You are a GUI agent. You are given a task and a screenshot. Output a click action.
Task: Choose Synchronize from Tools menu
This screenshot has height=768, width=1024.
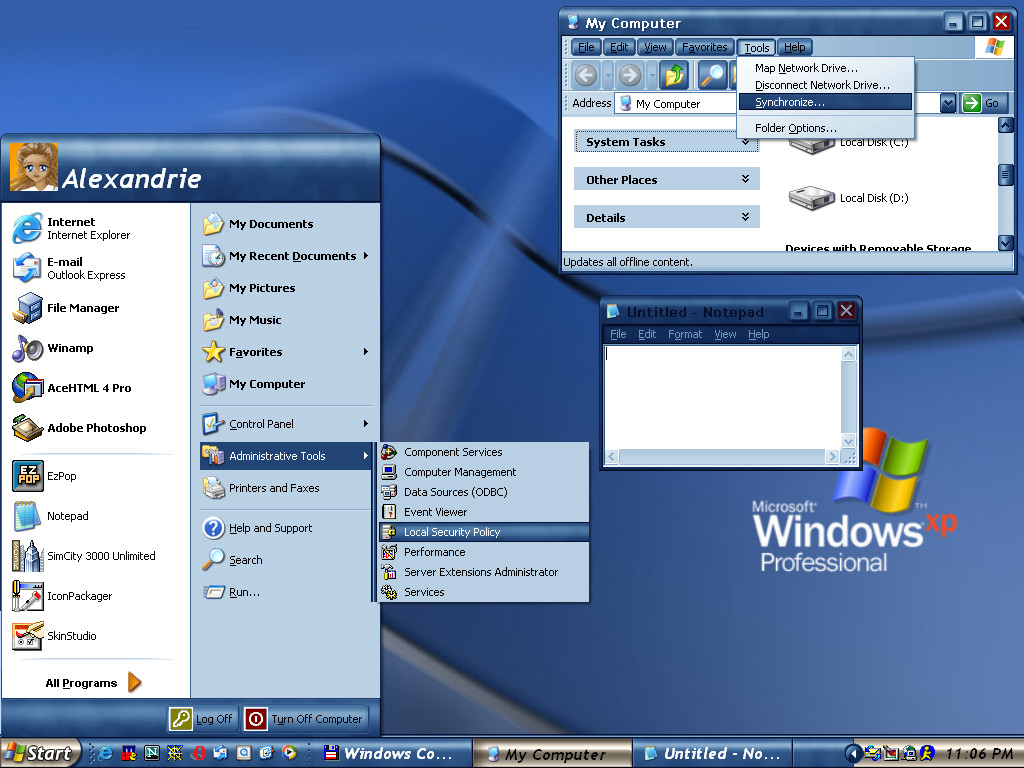tap(825, 102)
